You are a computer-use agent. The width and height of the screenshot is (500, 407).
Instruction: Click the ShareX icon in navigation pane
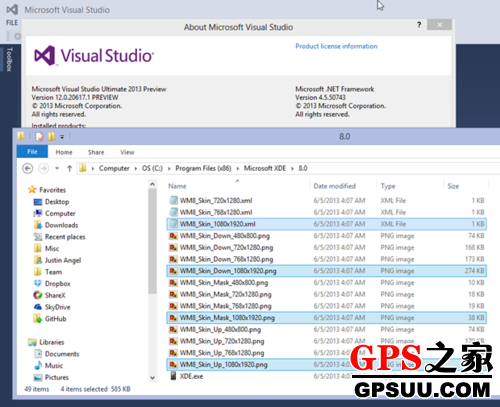coord(38,295)
